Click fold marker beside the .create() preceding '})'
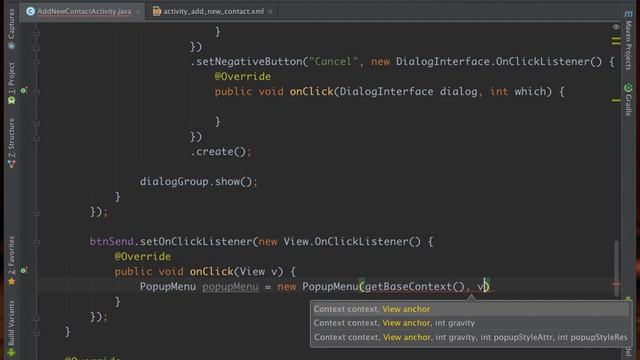640x360 pixels. 37,138
